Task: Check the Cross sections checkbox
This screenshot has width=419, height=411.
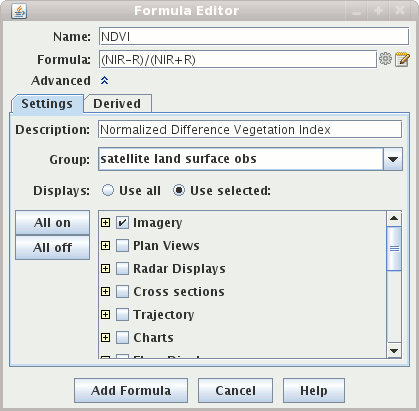Action: 122,291
